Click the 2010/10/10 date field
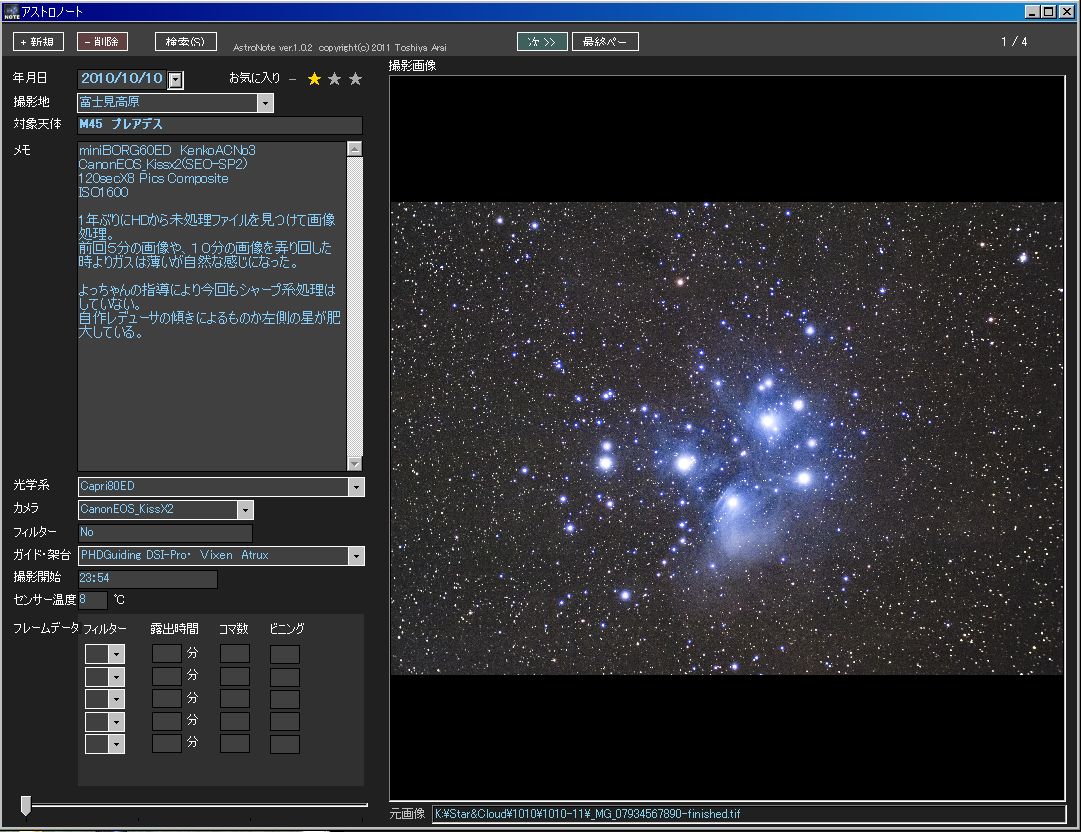The width and height of the screenshot is (1081, 832). click(122, 79)
